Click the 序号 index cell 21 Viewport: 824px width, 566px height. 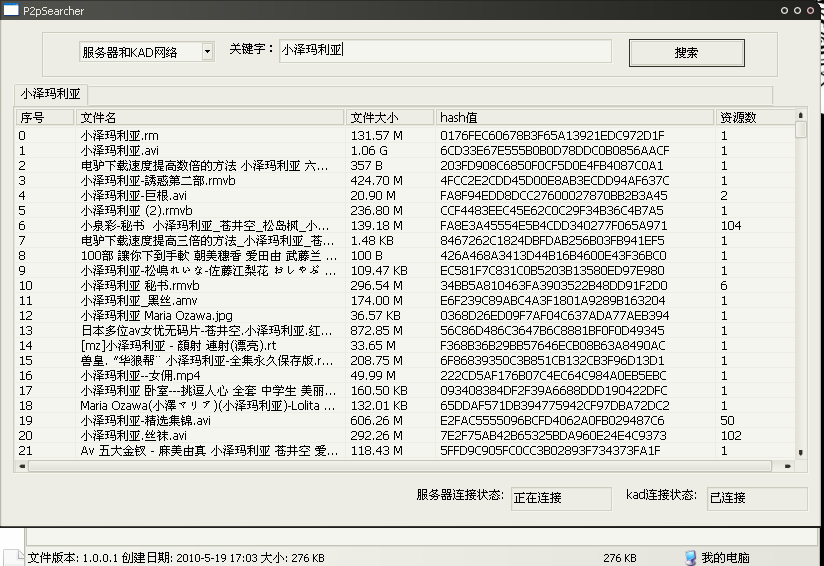pos(25,451)
